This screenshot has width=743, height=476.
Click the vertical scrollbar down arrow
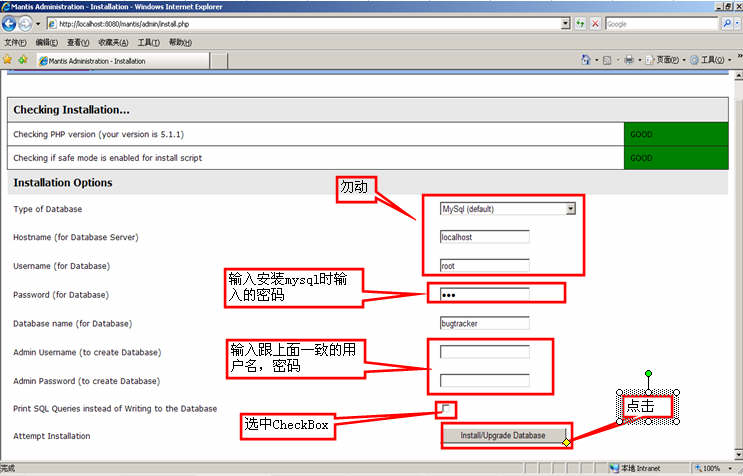[738, 455]
